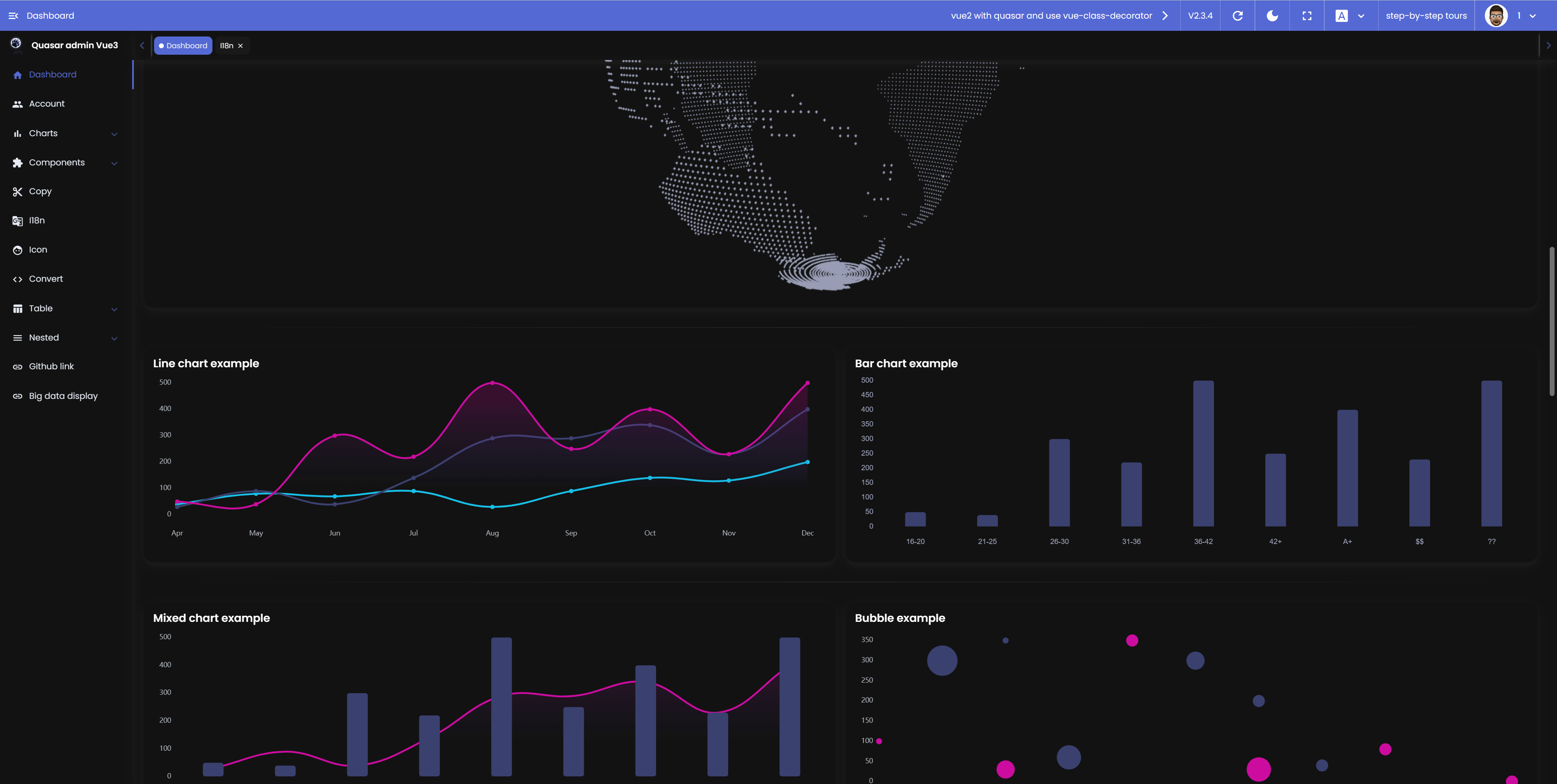Image resolution: width=1557 pixels, height=784 pixels.
Task: Open the Convert code brackets icon
Action: pos(17,279)
